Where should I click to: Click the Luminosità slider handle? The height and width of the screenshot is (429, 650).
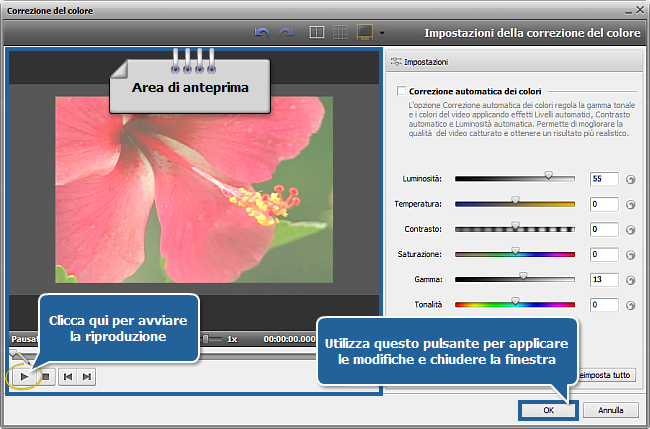[x=548, y=175]
